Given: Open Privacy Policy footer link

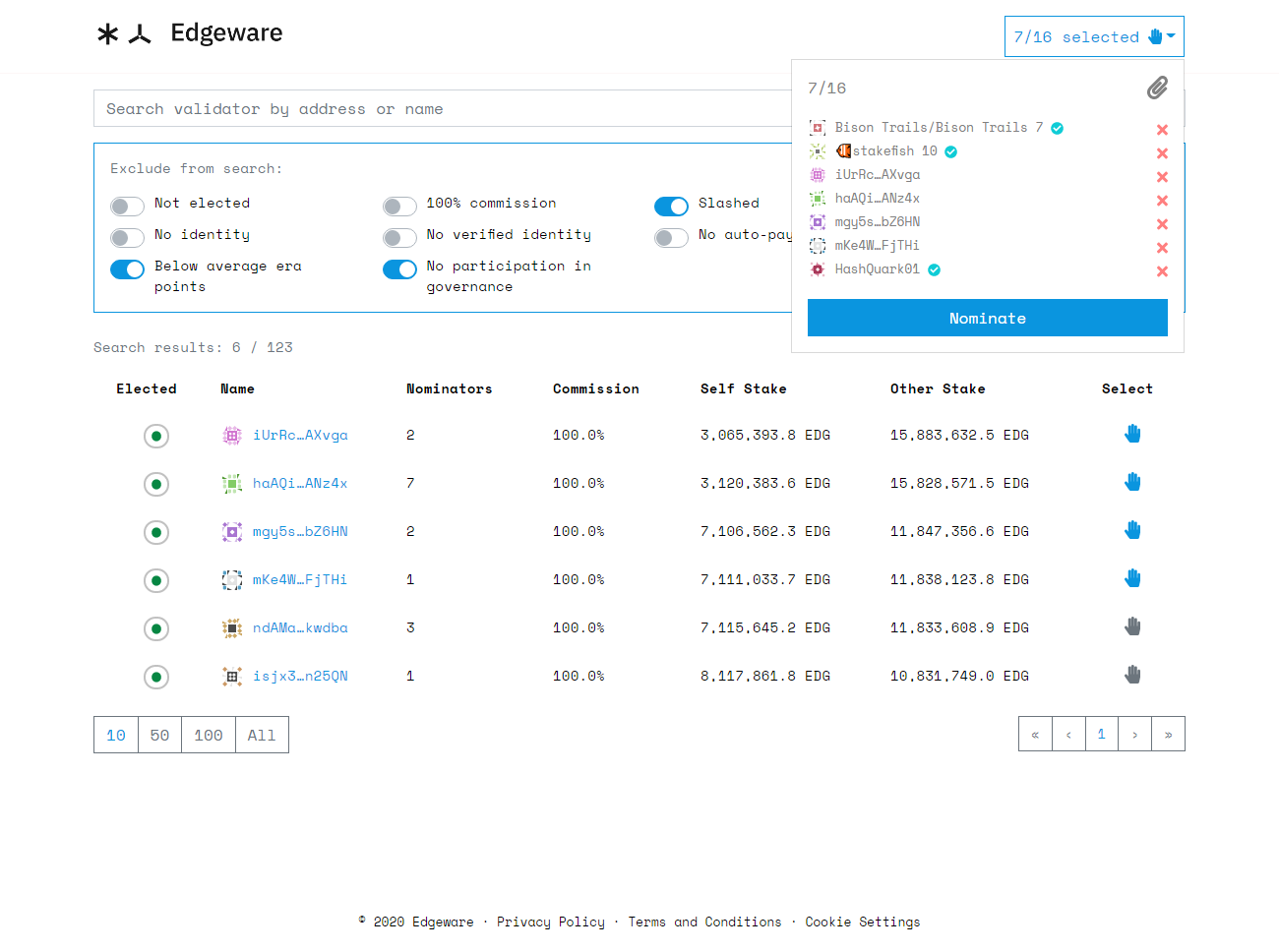Looking at the screenshot, I should 551,922.
